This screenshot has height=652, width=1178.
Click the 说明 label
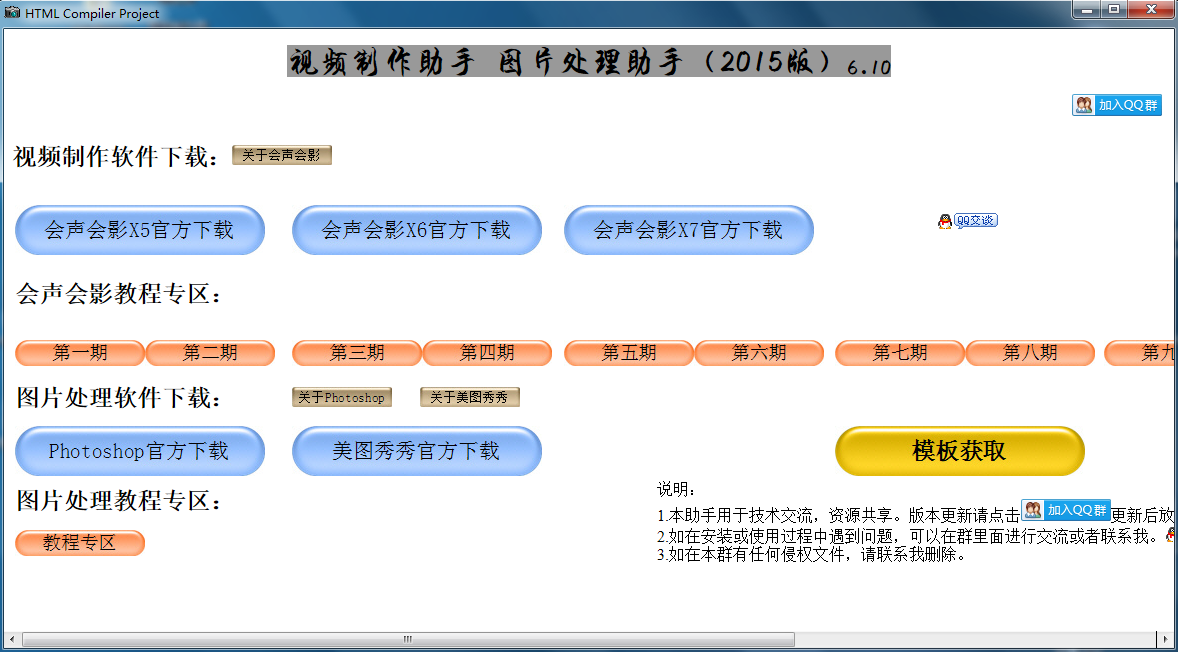pyautogui.click(x=677, y=490)
